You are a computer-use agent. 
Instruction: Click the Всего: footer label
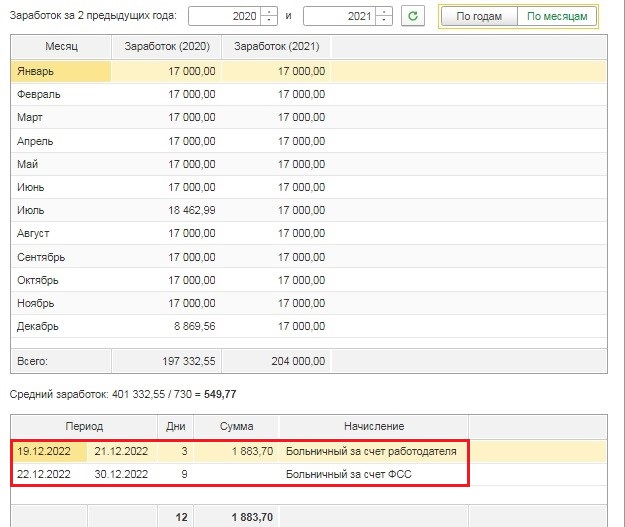coord(32,362)
